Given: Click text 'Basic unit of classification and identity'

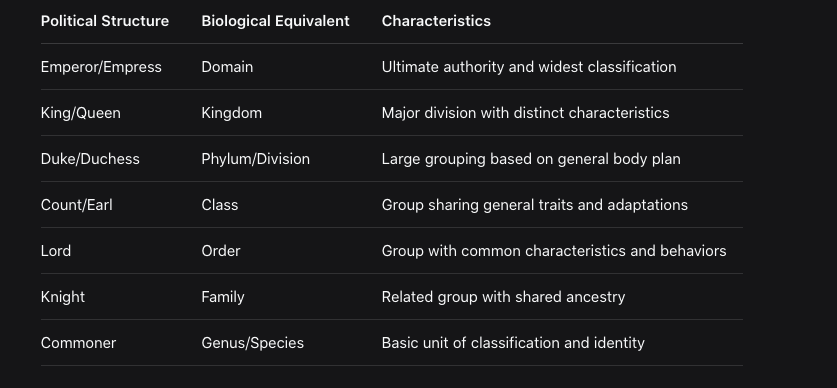Looking at the screenshot, I should coord(513,343).
